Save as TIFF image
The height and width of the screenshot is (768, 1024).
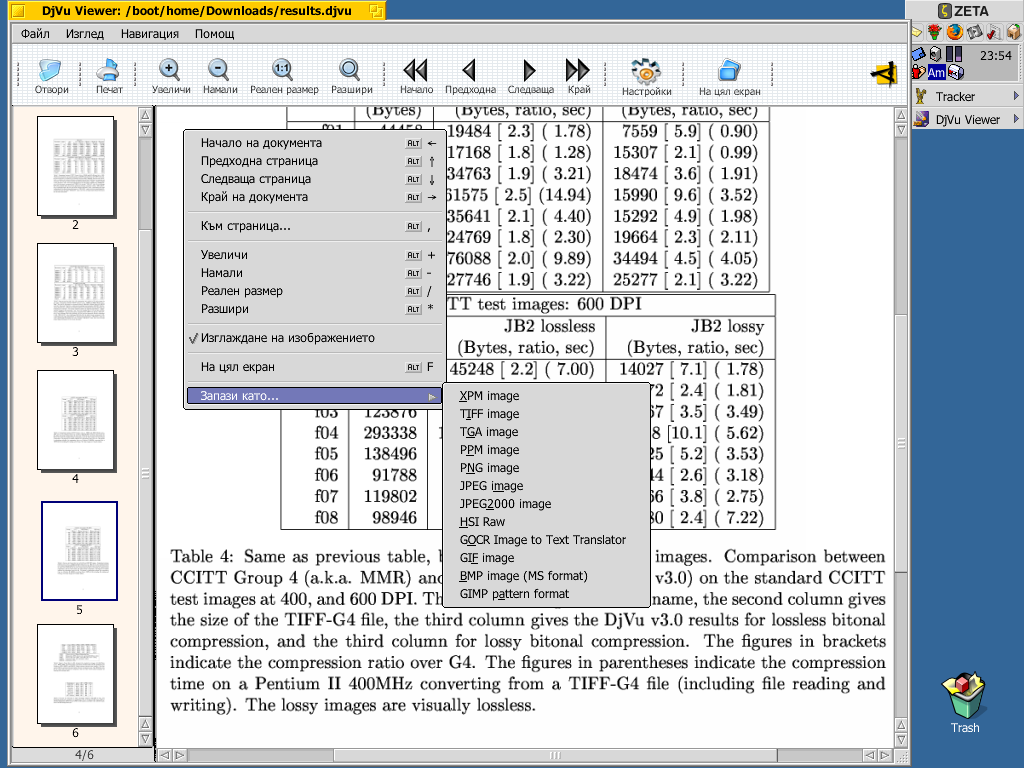546,414
